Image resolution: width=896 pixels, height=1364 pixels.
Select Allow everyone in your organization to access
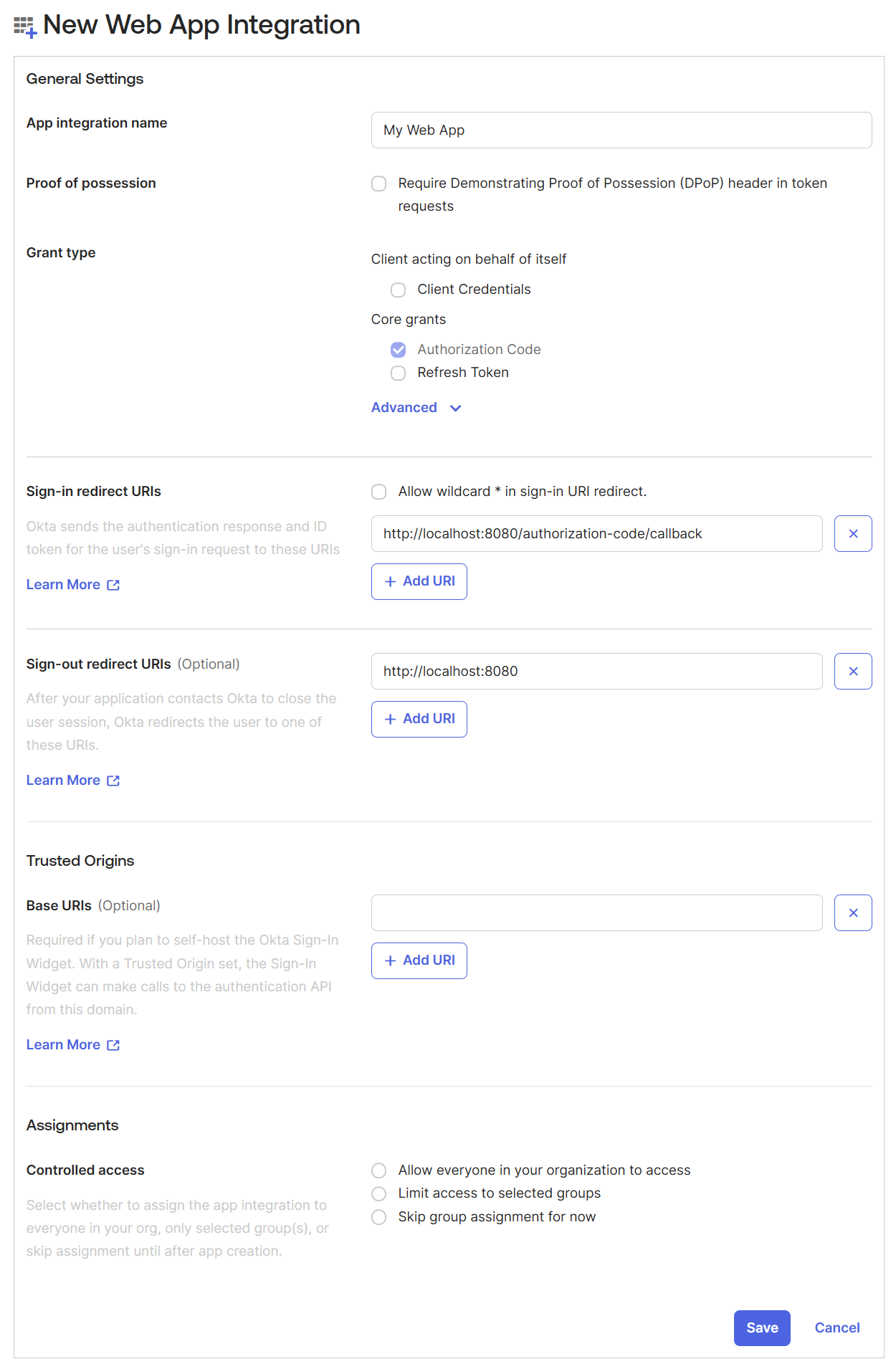click(379, 1170)
